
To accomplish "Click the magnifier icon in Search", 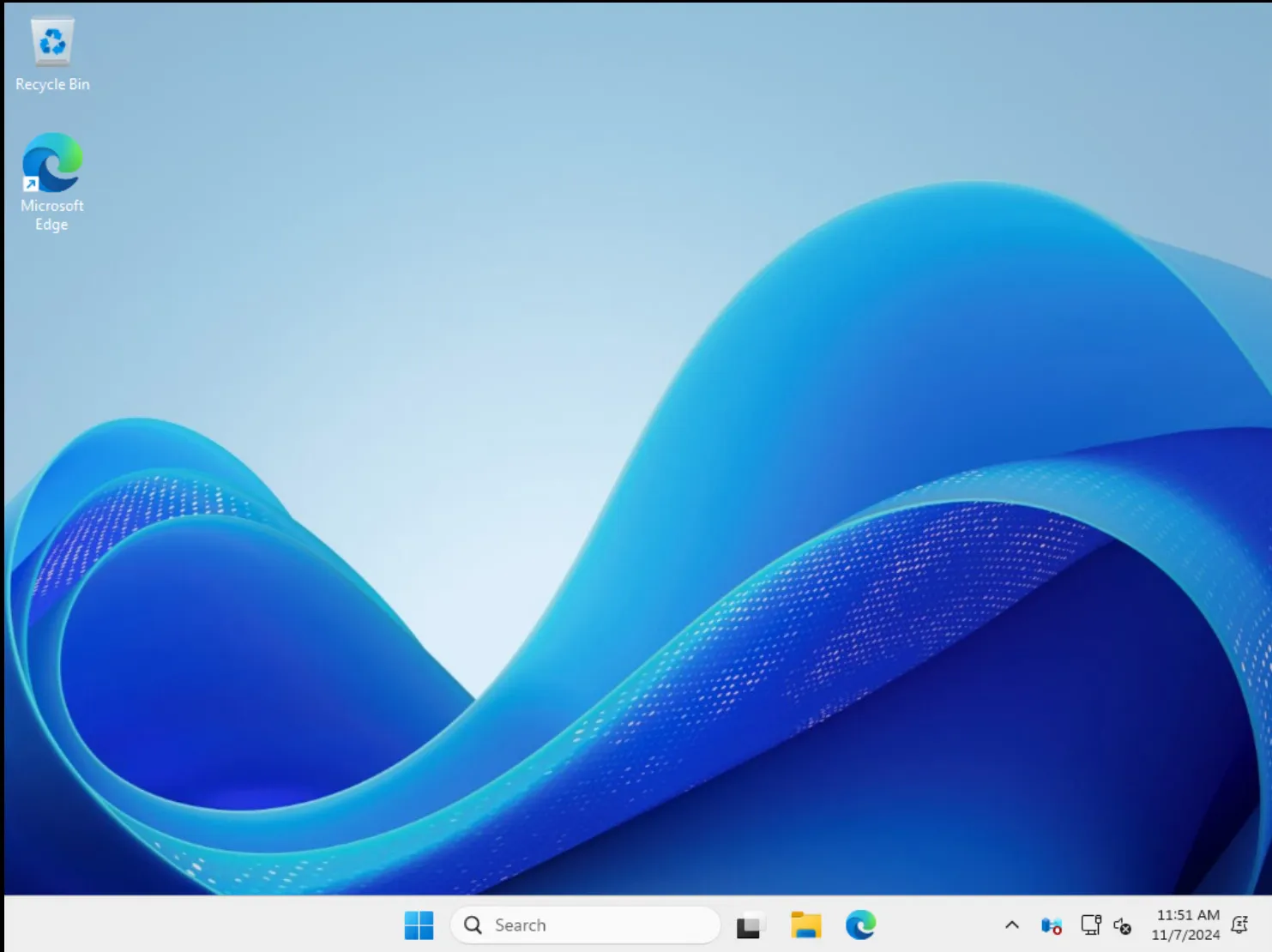I will point(472,925).
